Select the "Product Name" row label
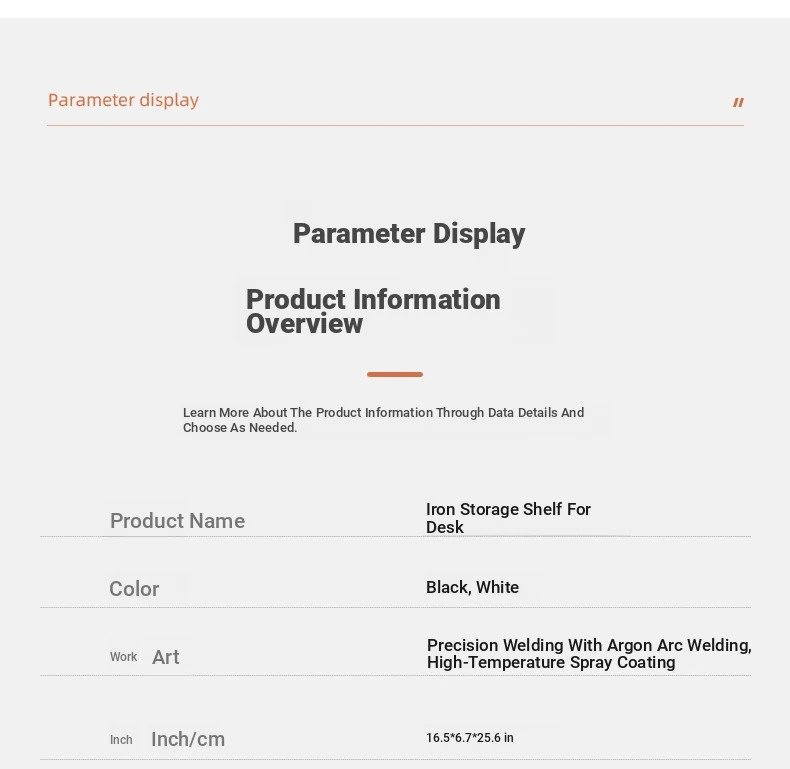This screenshot has width=790, height=769. click(177, 521)
